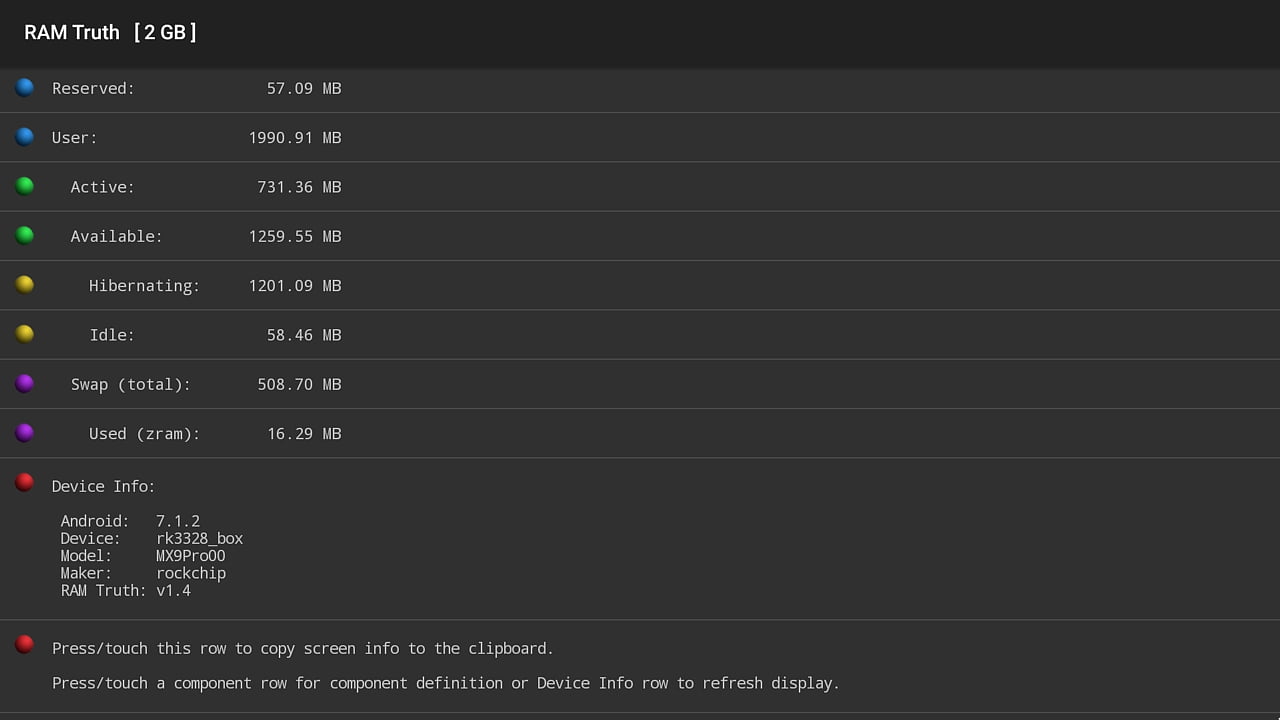Click the Idle row's 58.46 MB value
The image size is (1280, 720).
click(x=304, y=335)
